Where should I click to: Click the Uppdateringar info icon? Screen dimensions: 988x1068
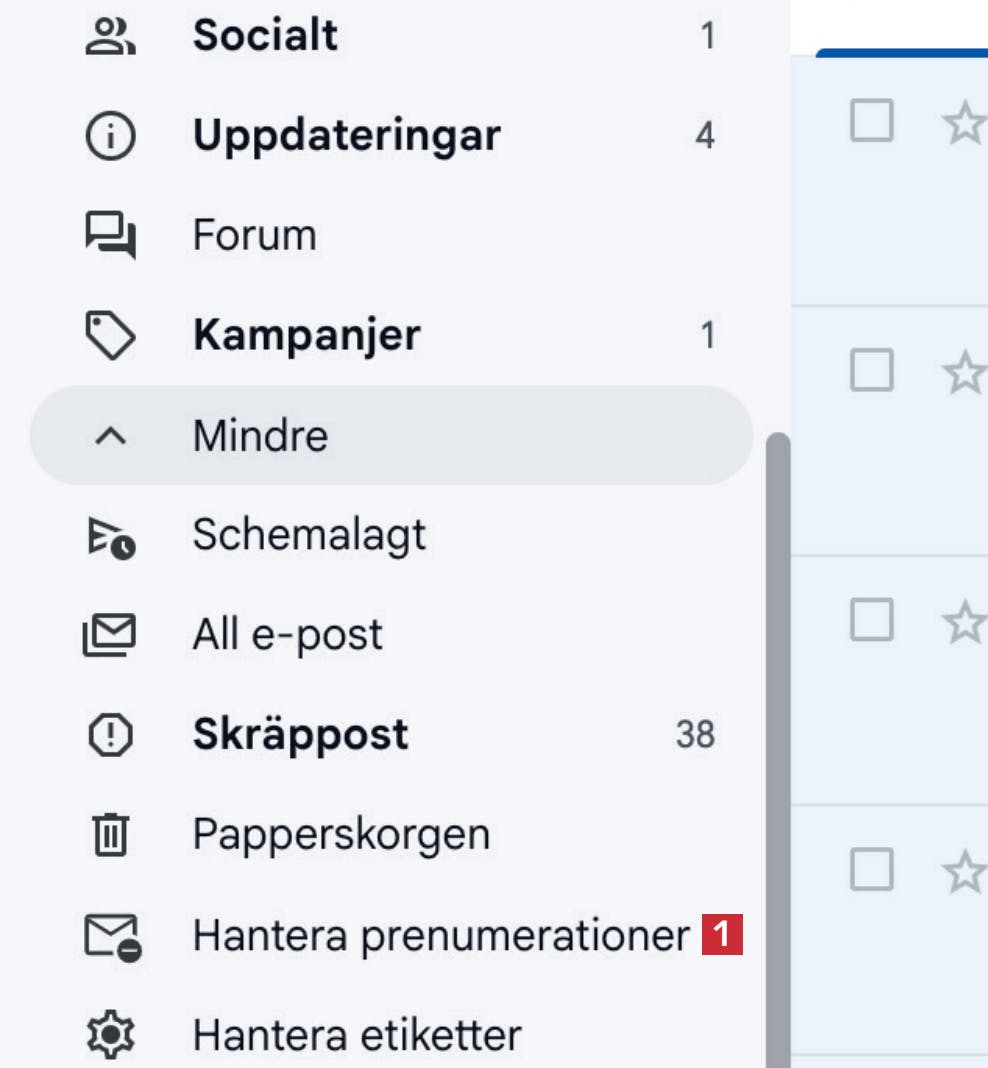[110, 136]
